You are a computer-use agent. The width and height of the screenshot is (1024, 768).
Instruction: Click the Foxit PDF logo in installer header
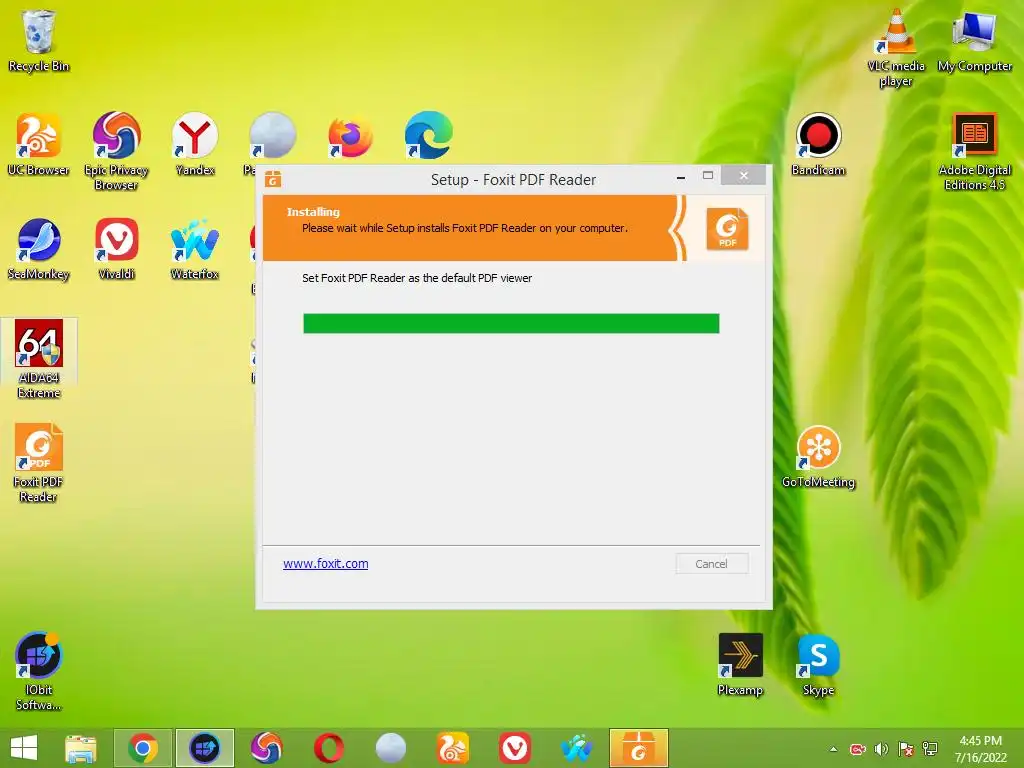coord(727,229)
